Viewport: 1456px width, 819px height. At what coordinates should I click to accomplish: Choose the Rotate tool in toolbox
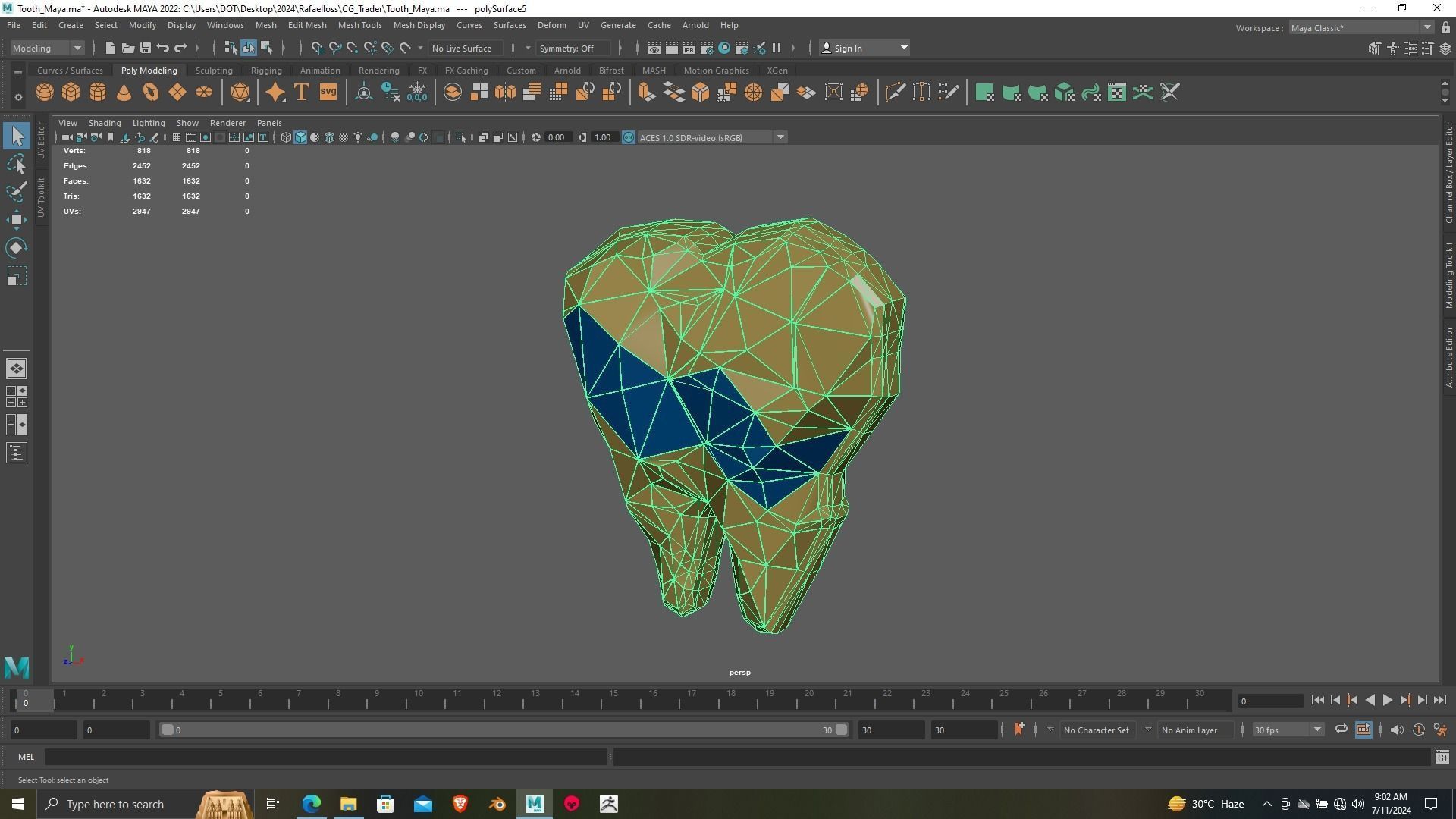(17, 248)
